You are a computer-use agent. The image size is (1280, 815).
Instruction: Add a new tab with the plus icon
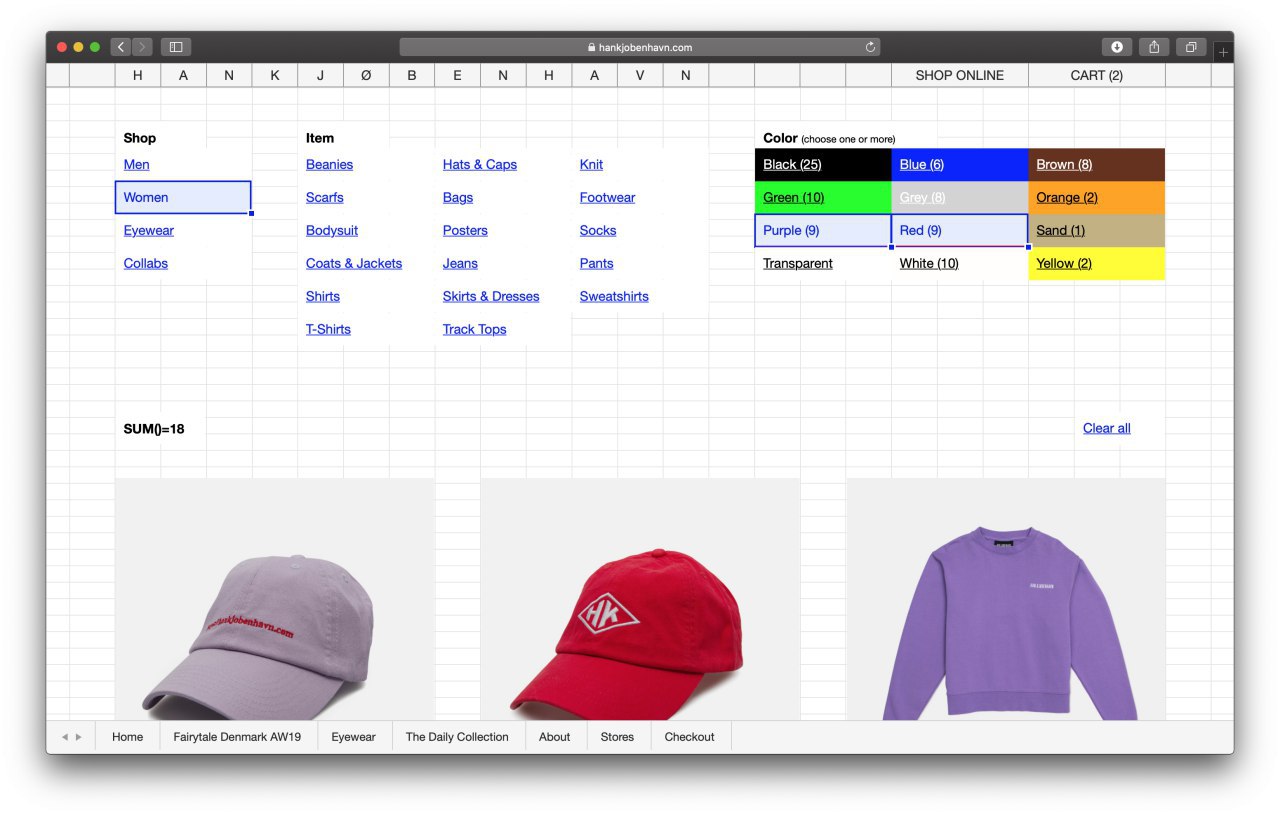click(1223, 52)
